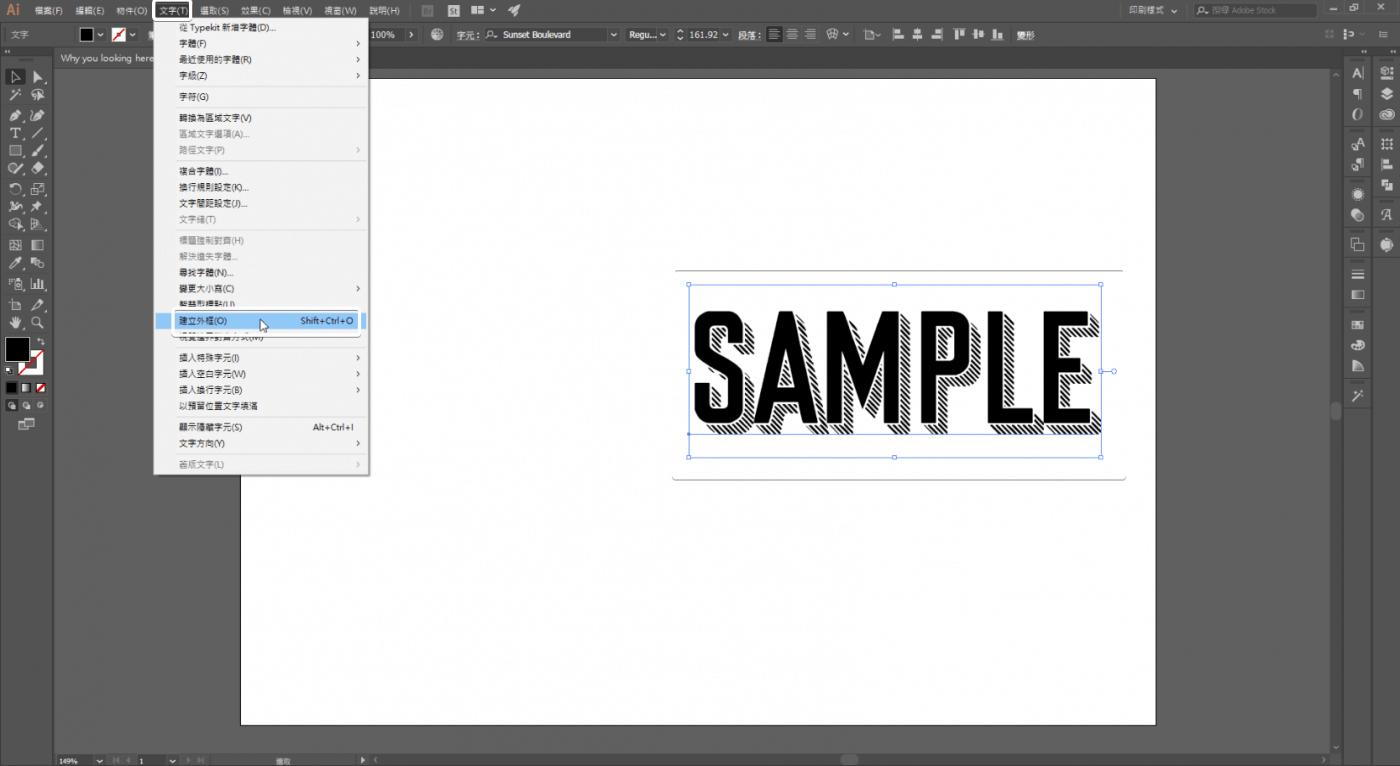Open the zoom level 149% dropdown
Screen dimensions: 1400x766
(x=99, y=760)
